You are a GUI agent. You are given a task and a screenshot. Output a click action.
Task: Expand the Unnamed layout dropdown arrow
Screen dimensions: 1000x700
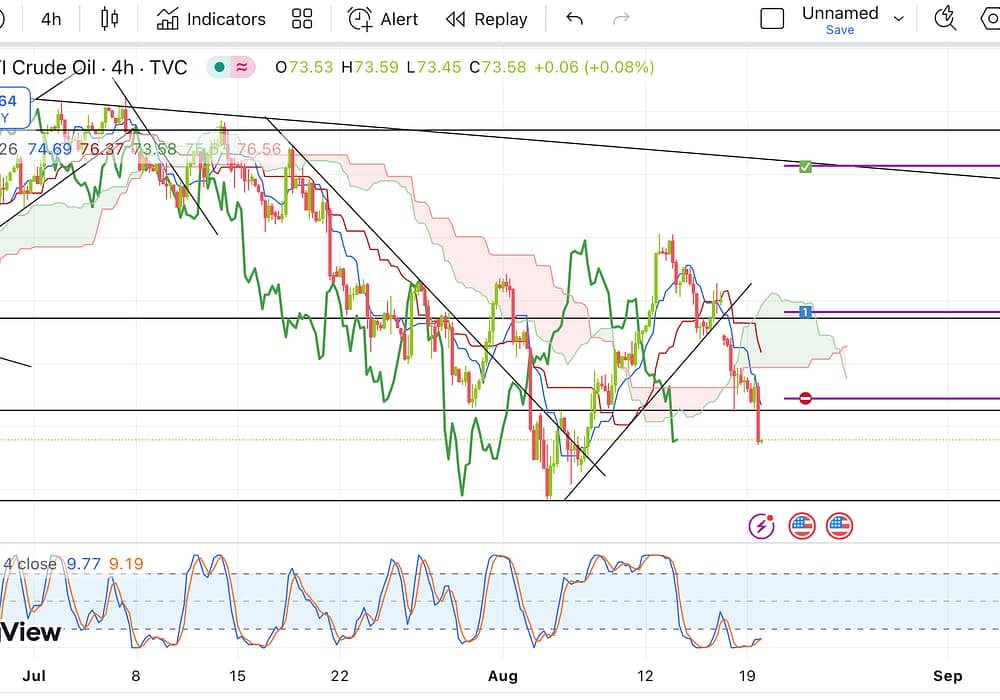click(x=898, y=19)
